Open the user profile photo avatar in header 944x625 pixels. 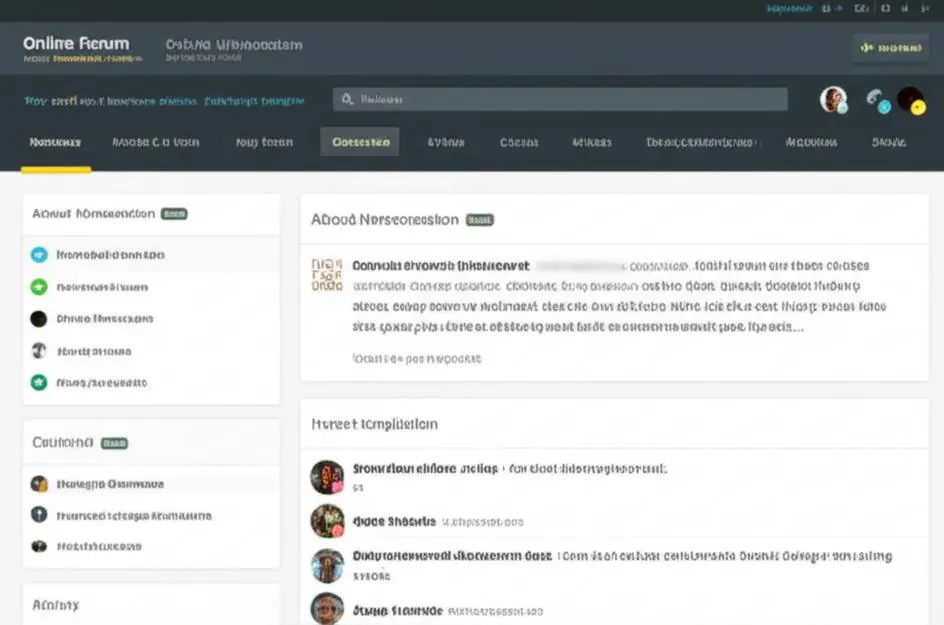click(x=833, y=99)
